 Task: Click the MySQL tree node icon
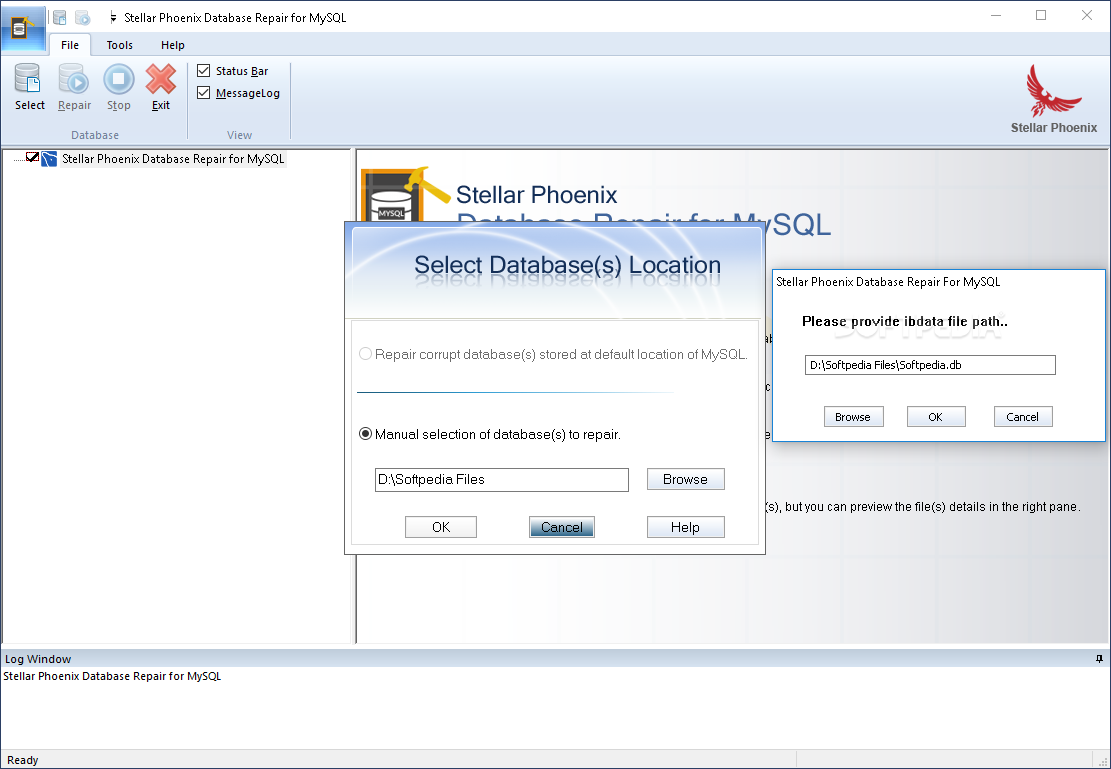49,159
